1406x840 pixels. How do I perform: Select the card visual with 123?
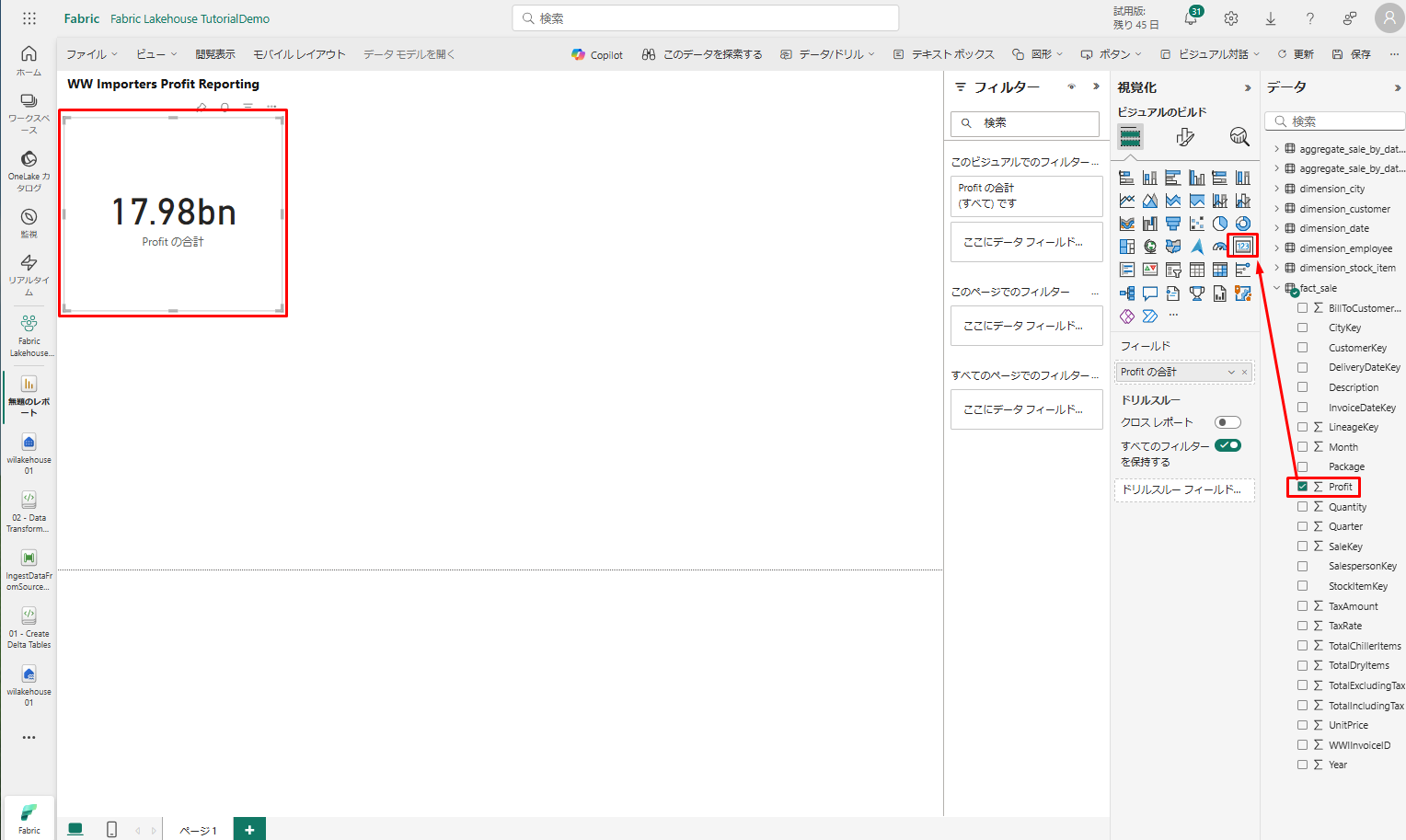coord(1243,247)
